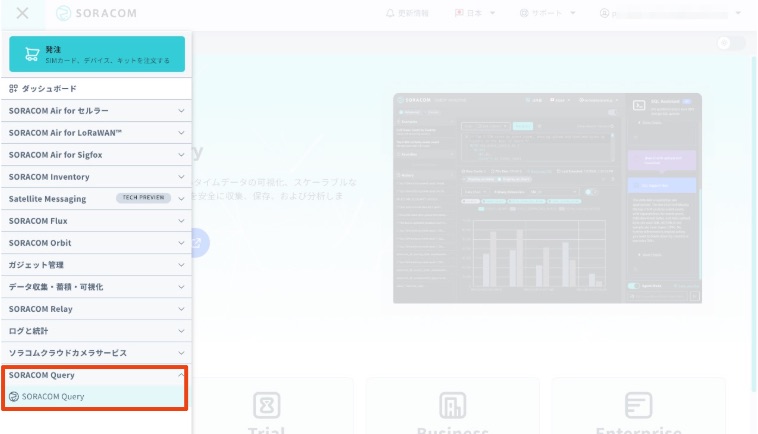Click the SORACOM logo in header
This screenshot has height=434, width=758.
(x=96, y=13)
